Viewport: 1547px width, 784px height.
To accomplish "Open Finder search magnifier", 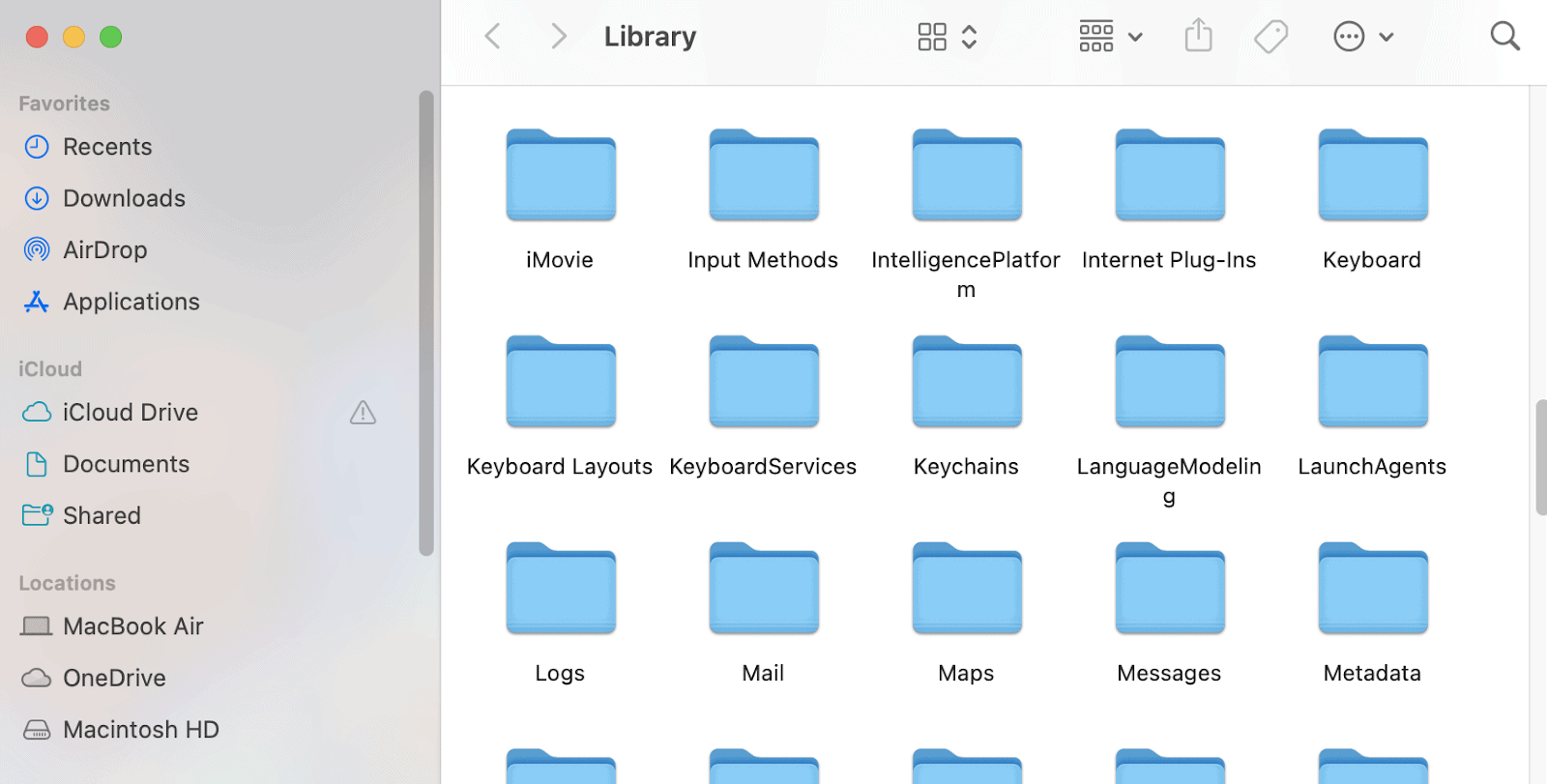I will [1505, 37].
